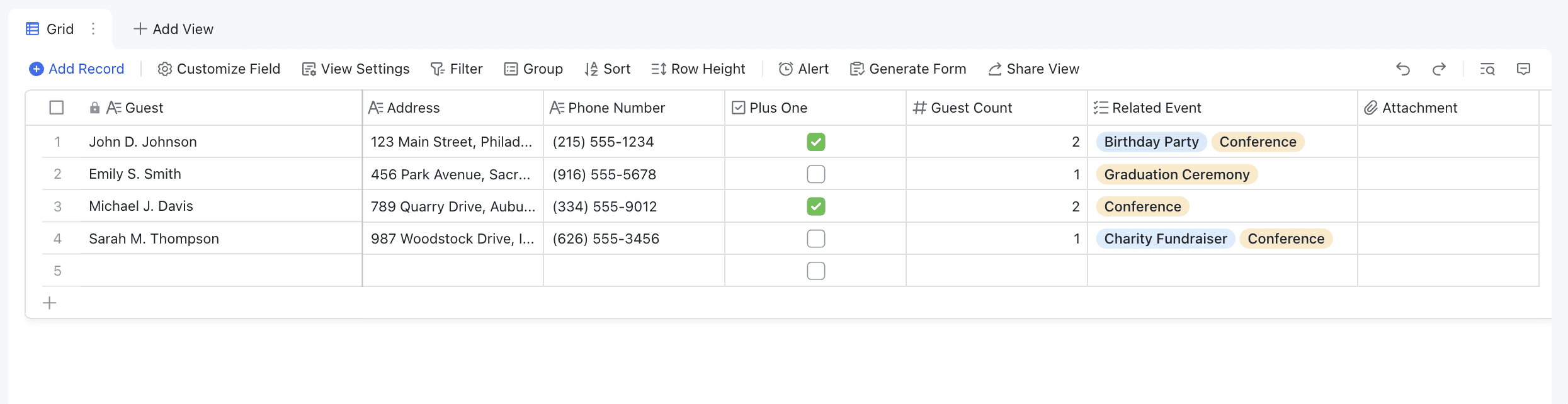Open the find records search icon
Screen dimensions: 1568x404
(x=1487, y=69)
